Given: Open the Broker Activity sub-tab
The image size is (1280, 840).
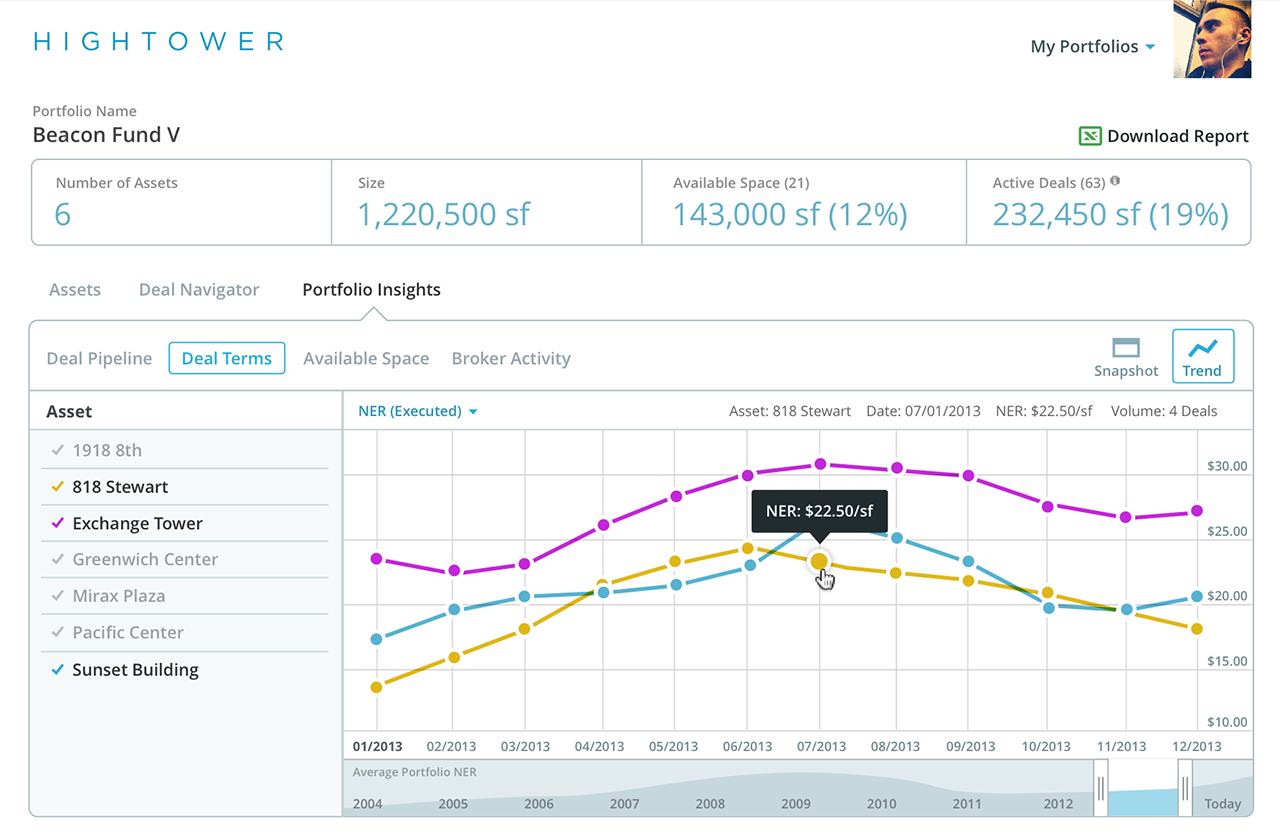Looking at the screenshot, I should coord(511,358).
